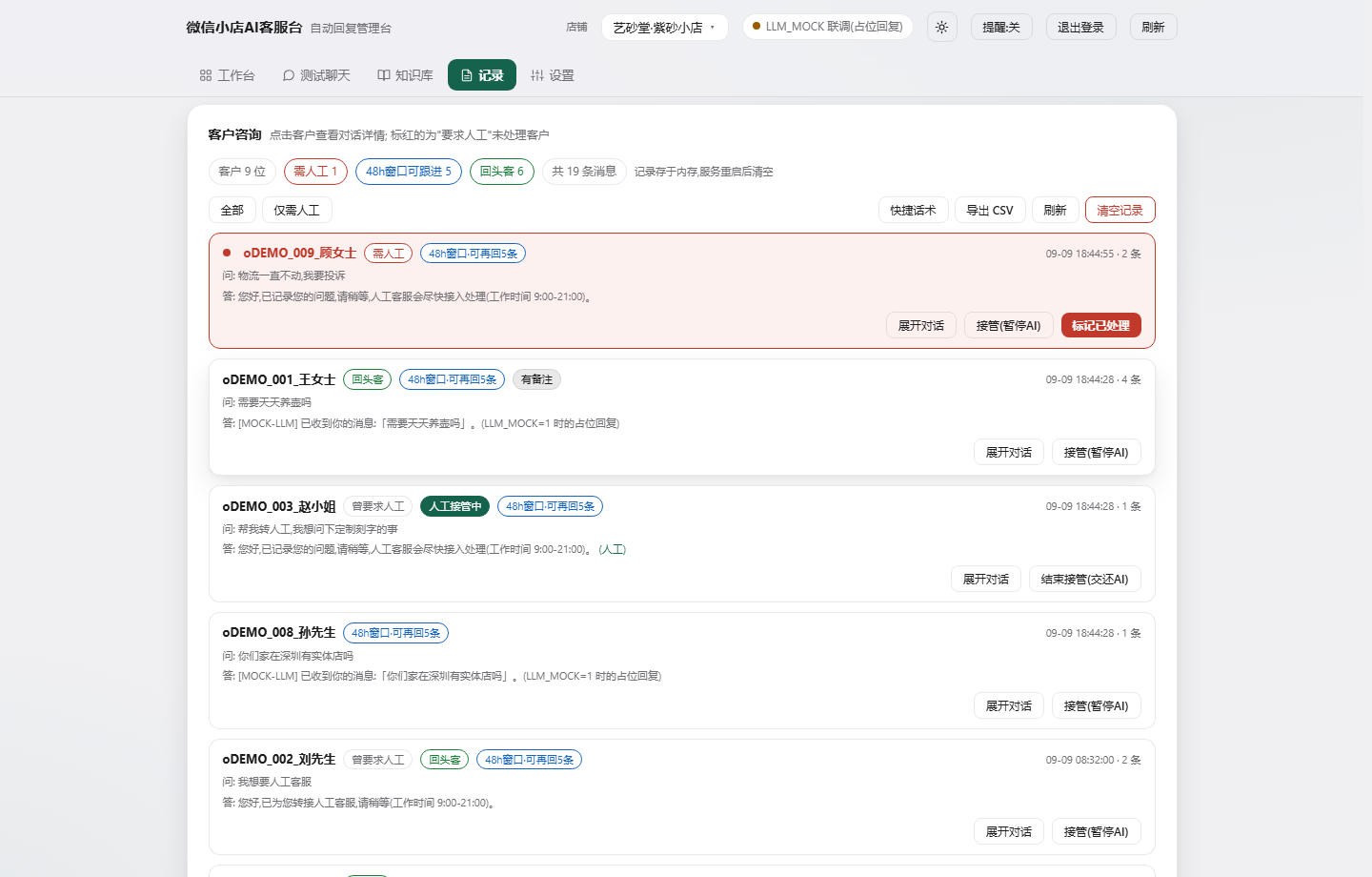Click the top header 刷新 button
This screenshot has width=1372, height=877.
(1153, 27)
